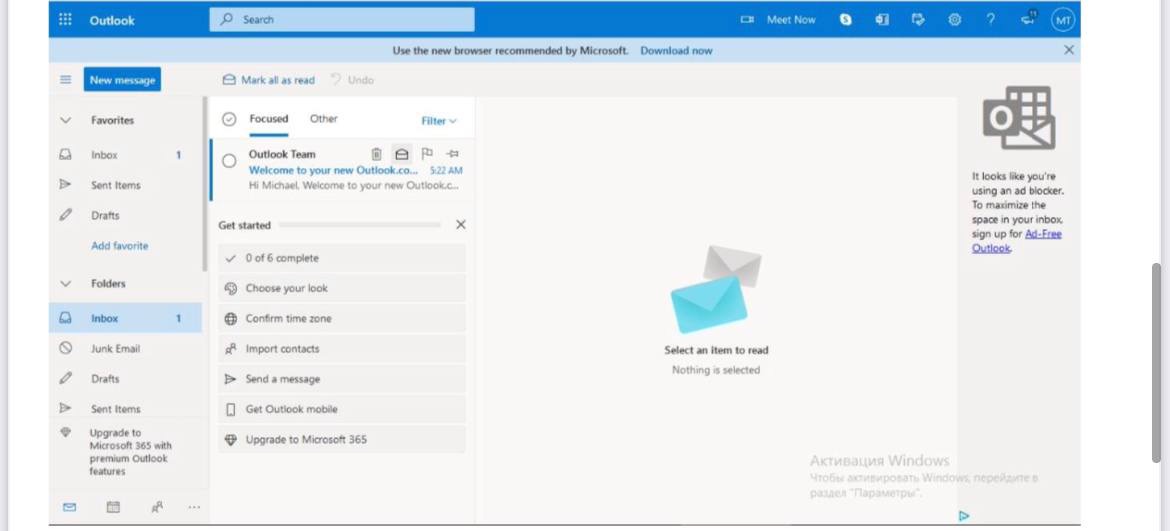
Task: Click the AdChoices triangle icon
Action: (x=964, y=515)
